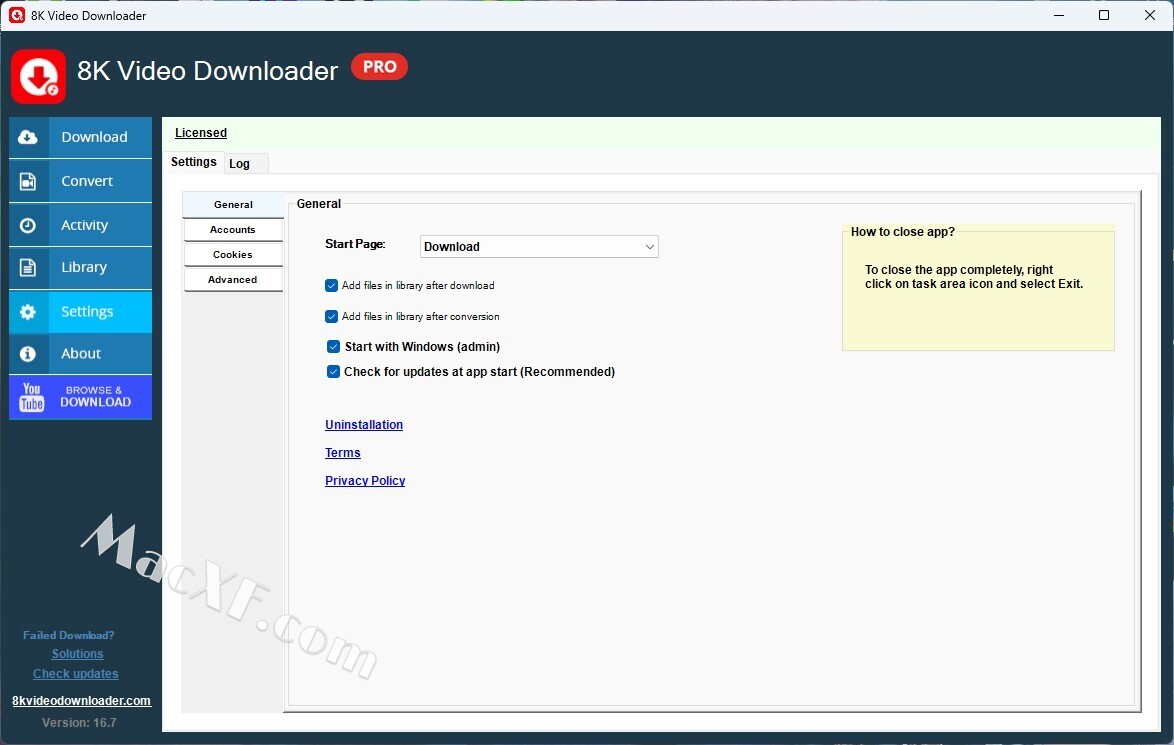Open the General settings section
1174x745 pixels.
[234, 204]
